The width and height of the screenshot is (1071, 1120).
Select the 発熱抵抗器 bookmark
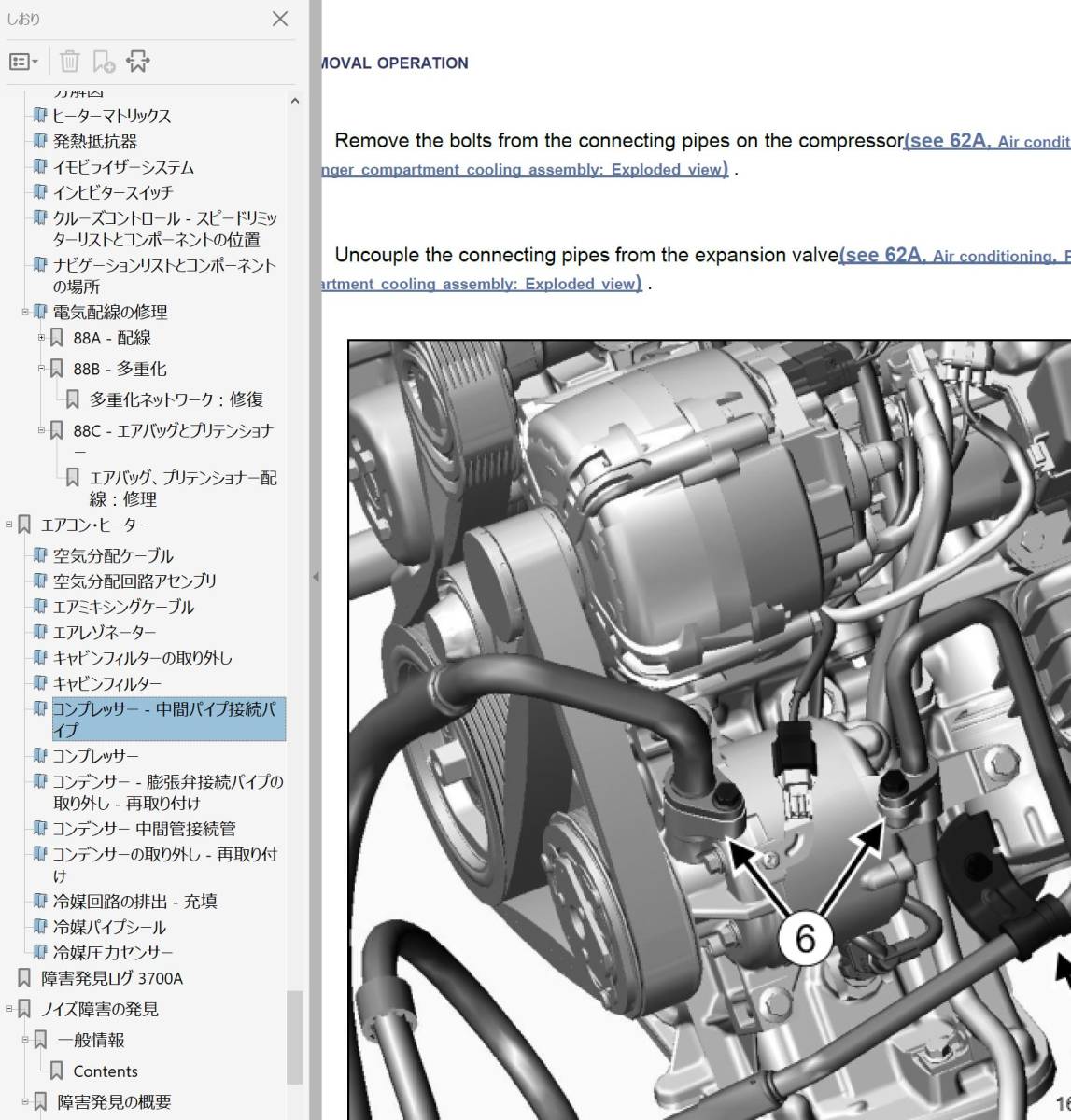[95, 142]
